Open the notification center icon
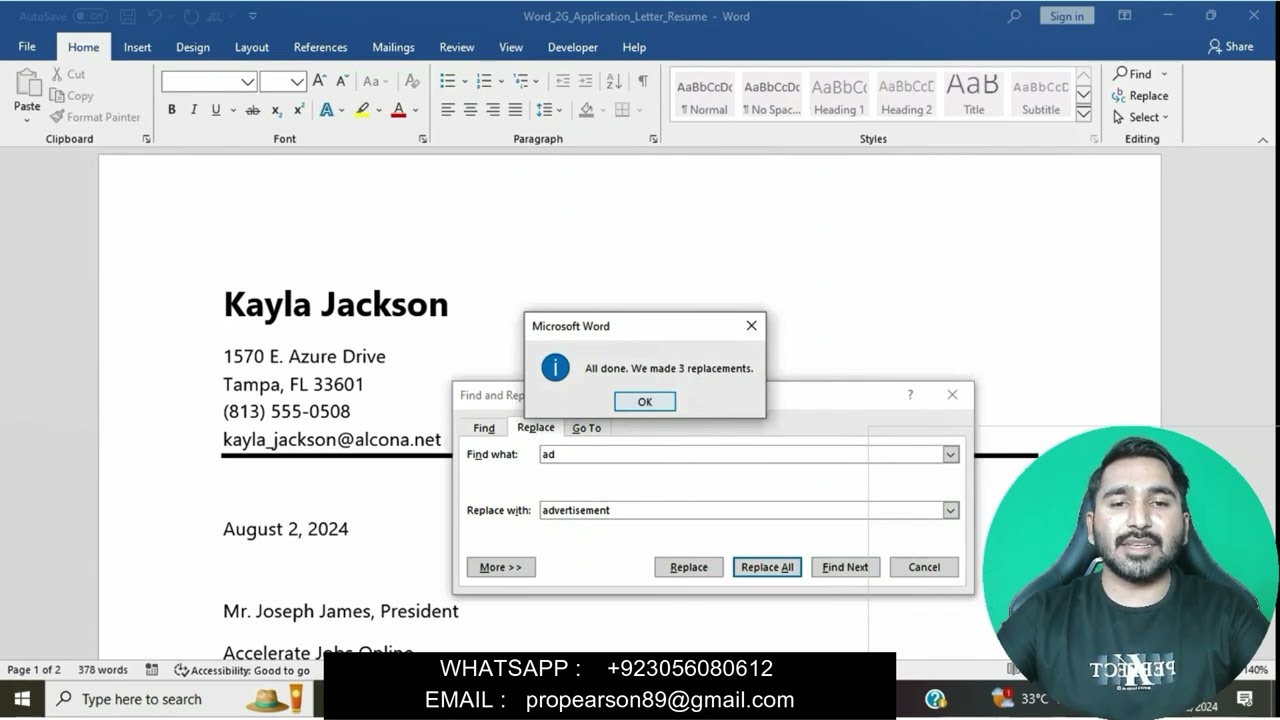Image resolution: width=1280 pixels, height=720 pixels. coord(1245,699)
